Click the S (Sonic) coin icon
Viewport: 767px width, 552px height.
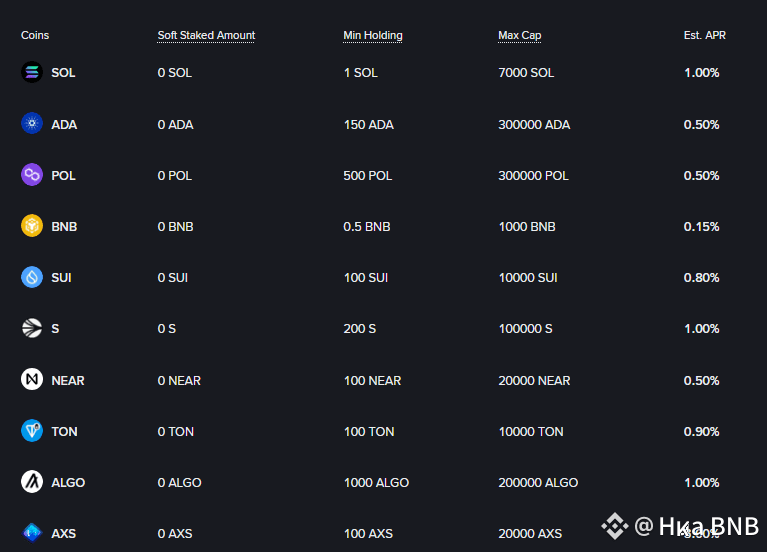pos(32,328)
